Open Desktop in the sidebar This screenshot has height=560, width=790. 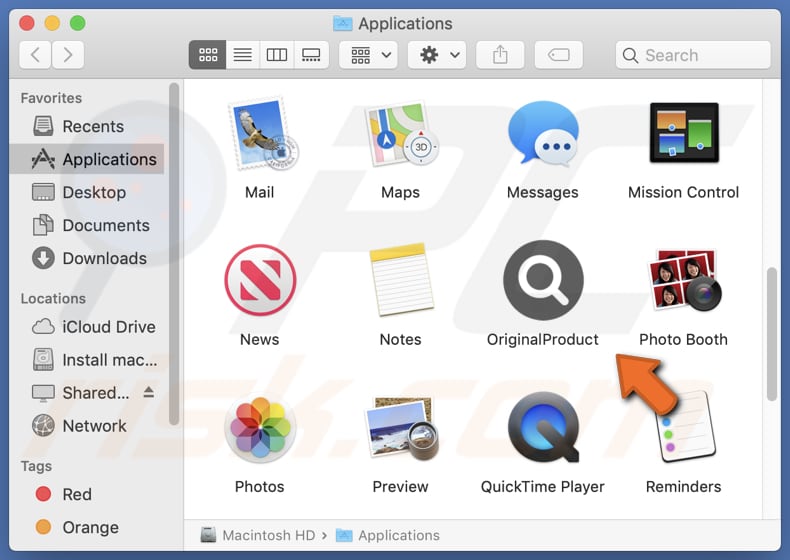(x=87, y=193)
